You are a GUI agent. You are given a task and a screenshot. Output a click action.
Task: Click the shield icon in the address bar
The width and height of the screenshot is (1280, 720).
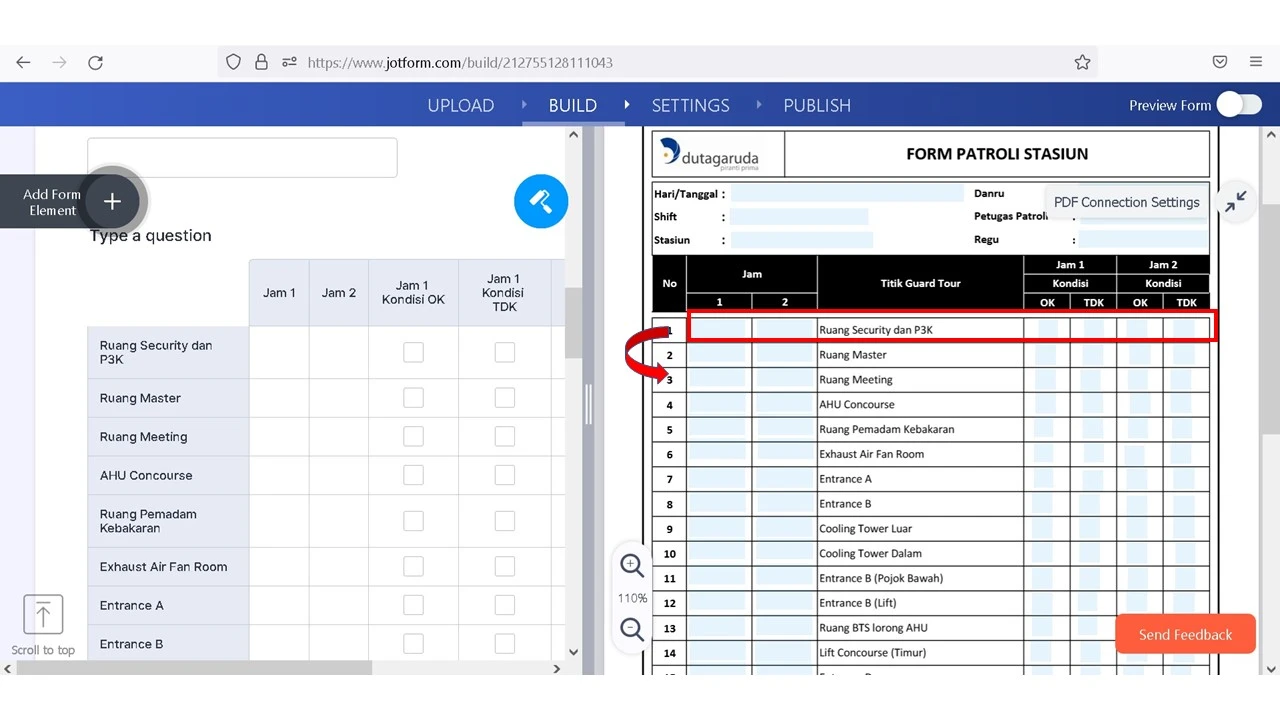[x=233, y=61]
